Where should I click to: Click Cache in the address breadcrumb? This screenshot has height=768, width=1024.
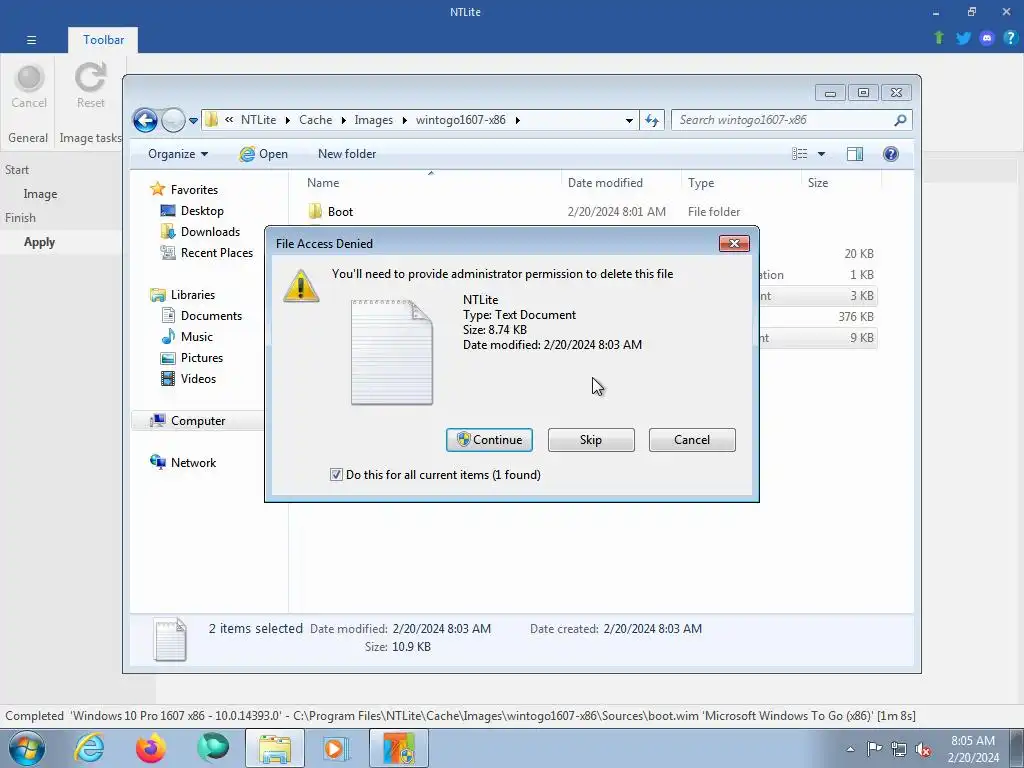tap(315, 120)
